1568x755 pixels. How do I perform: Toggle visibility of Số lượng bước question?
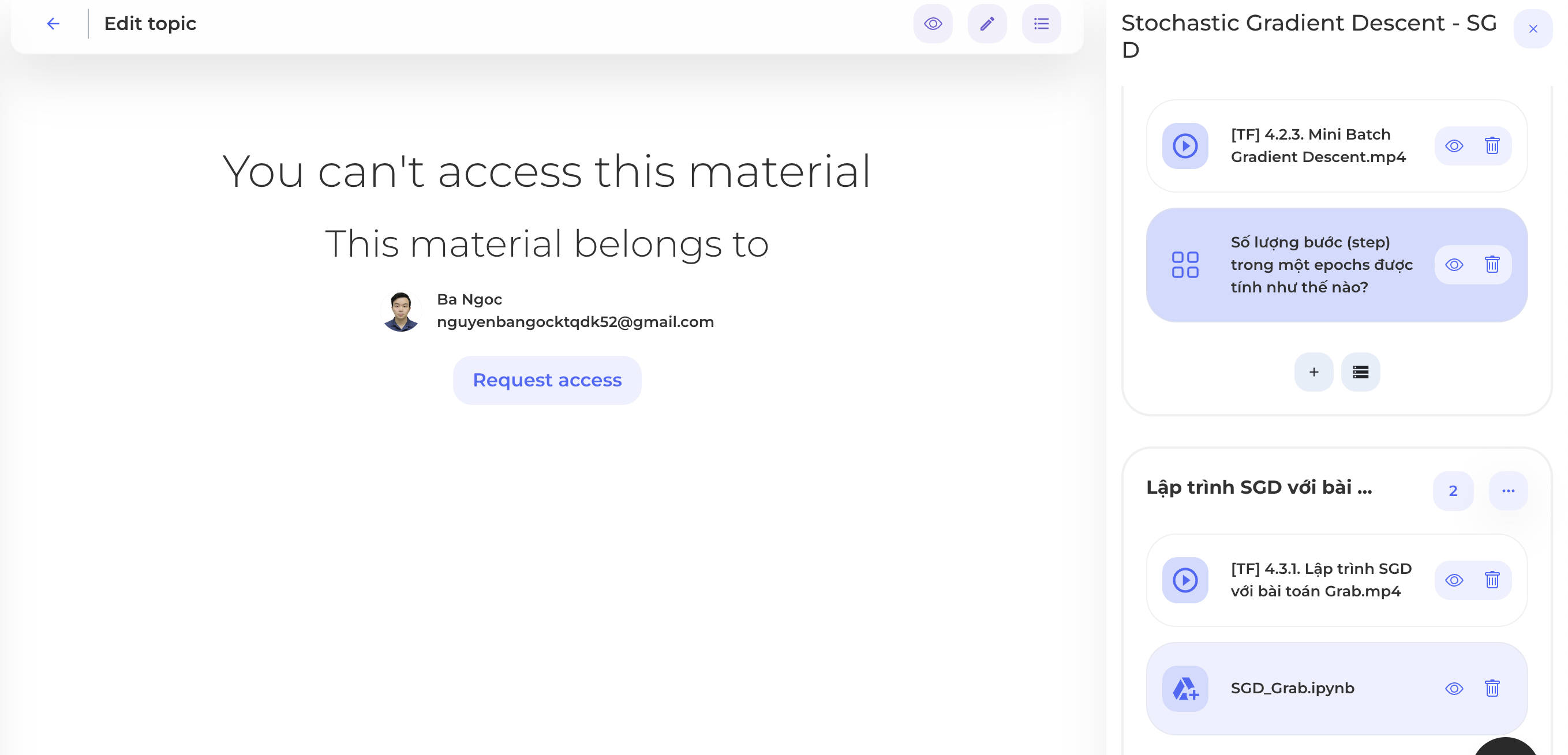tap(1454, 265)
